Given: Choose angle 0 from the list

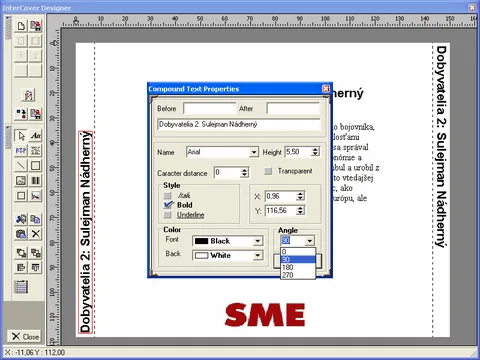Looking at the screenshot, I should (298, 252).
